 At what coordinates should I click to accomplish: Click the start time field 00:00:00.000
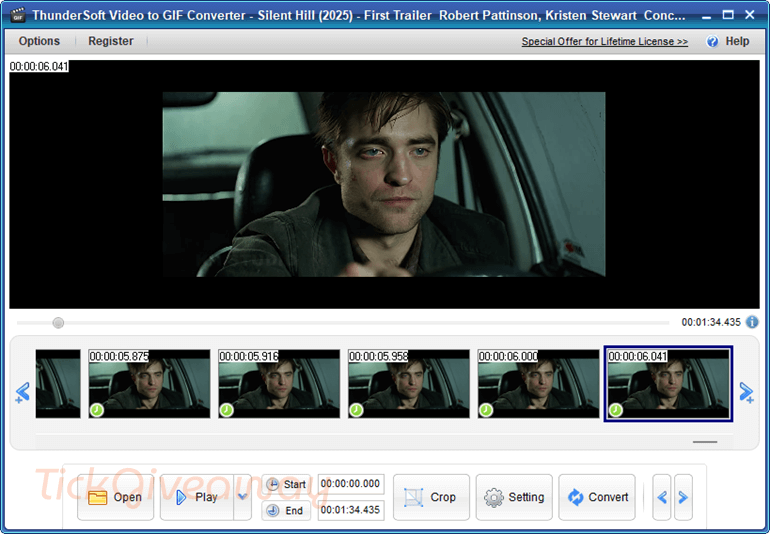click(351, 484)
